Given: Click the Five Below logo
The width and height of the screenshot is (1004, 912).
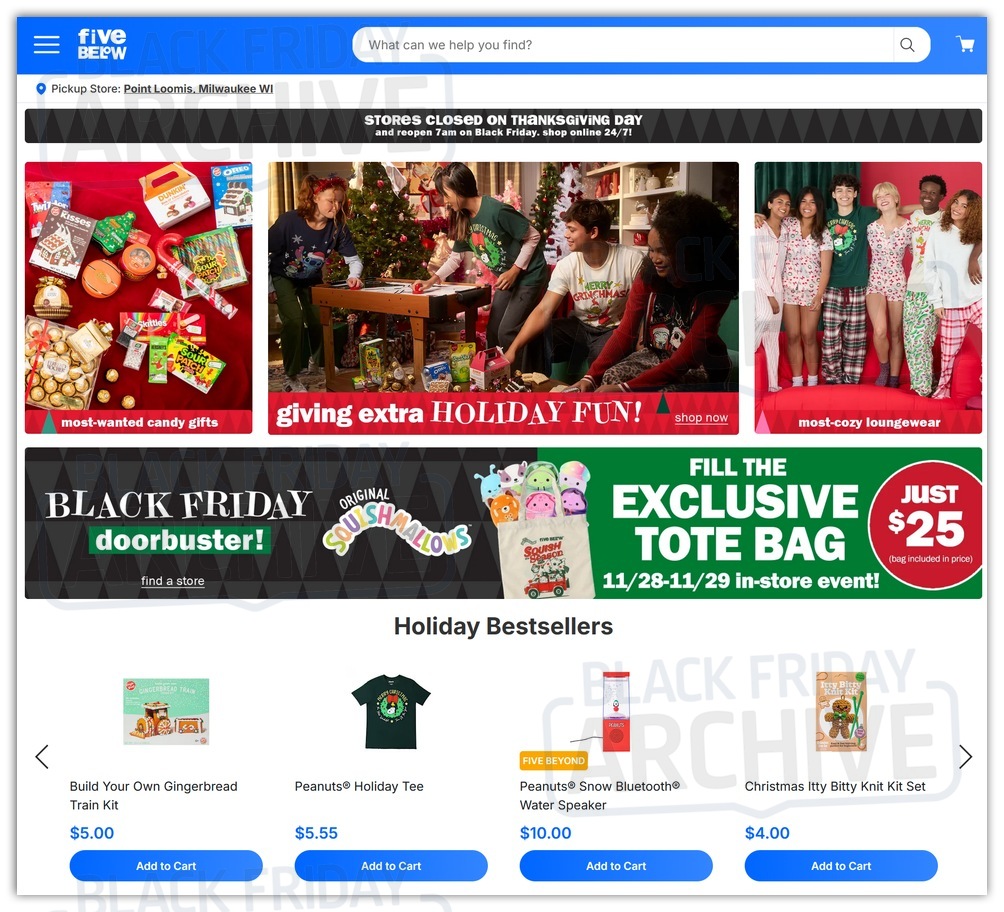Looking at the screenshot, I should [x=102, y=44].
